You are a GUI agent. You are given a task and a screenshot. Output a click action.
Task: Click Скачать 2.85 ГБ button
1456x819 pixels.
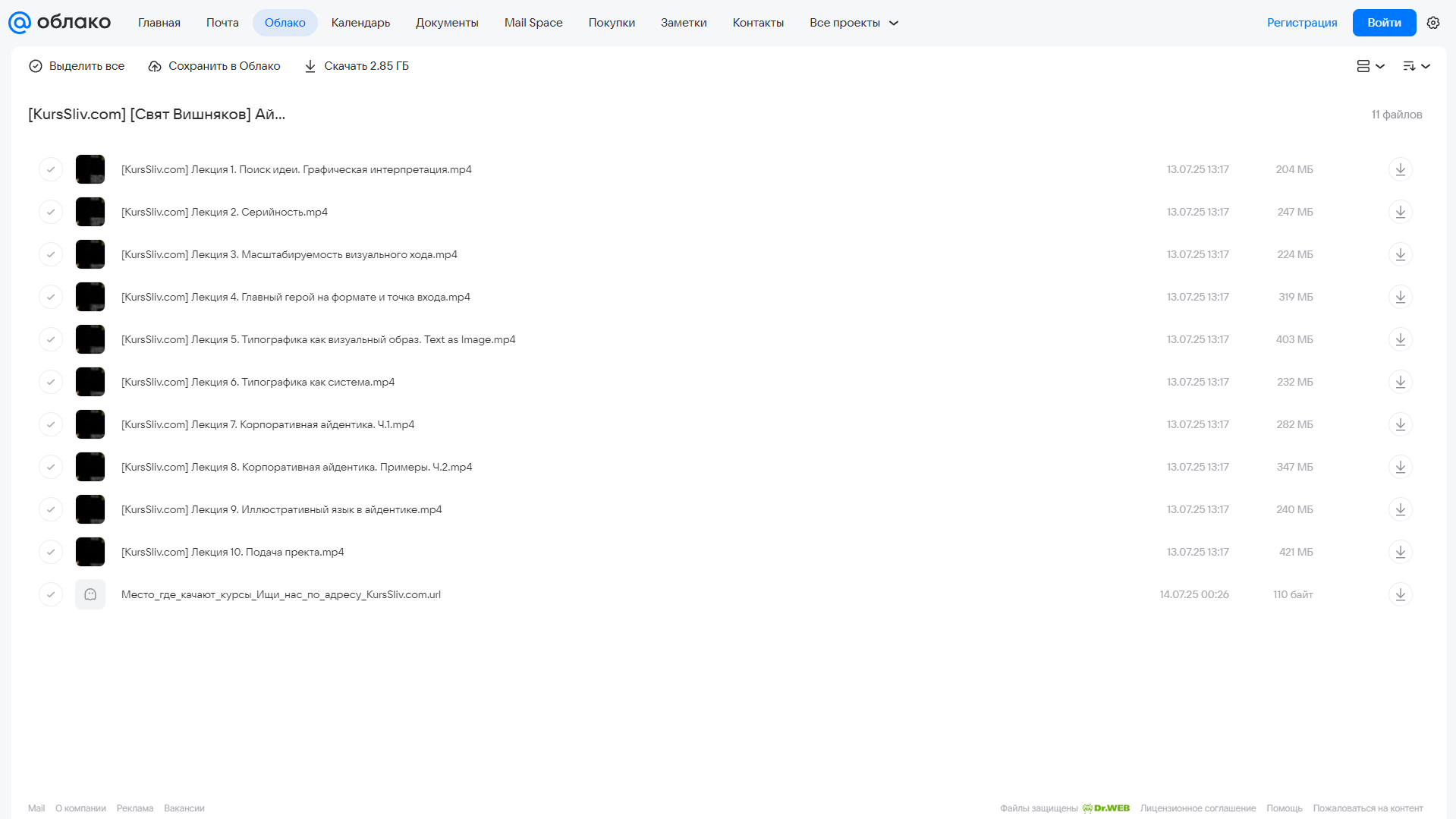click(x=357, y=66)
